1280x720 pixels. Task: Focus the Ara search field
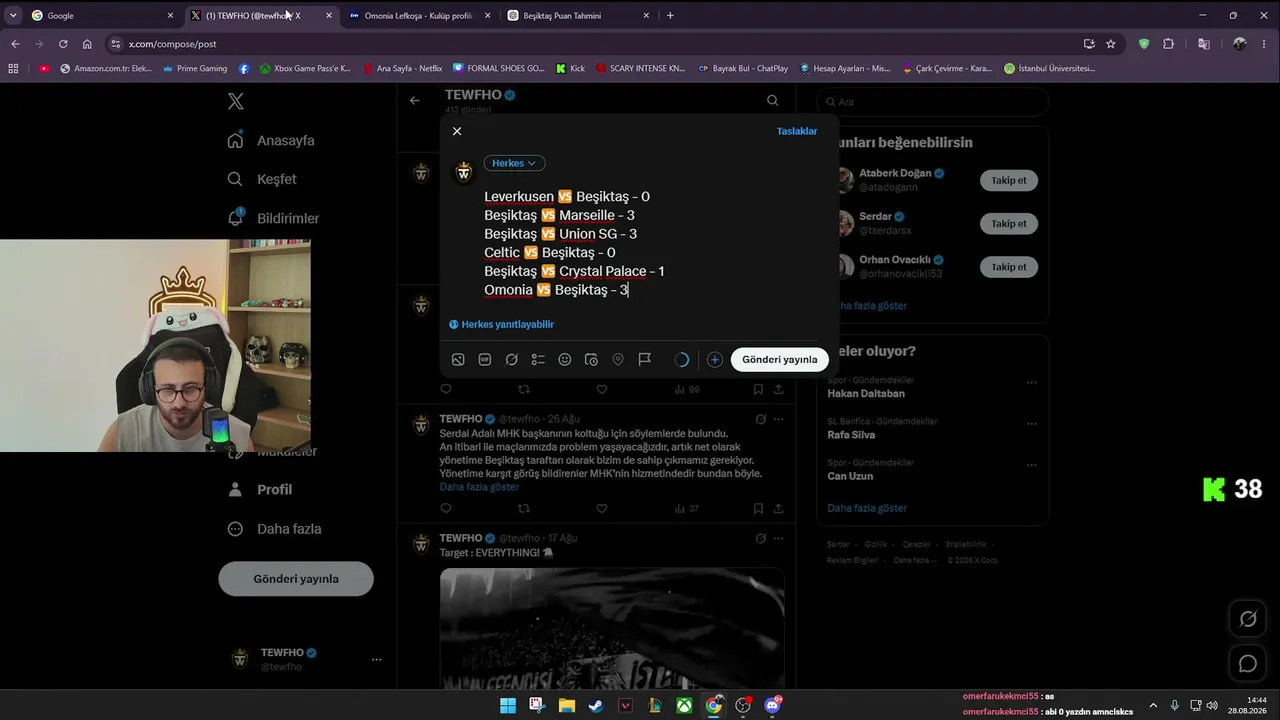[933, 102]
